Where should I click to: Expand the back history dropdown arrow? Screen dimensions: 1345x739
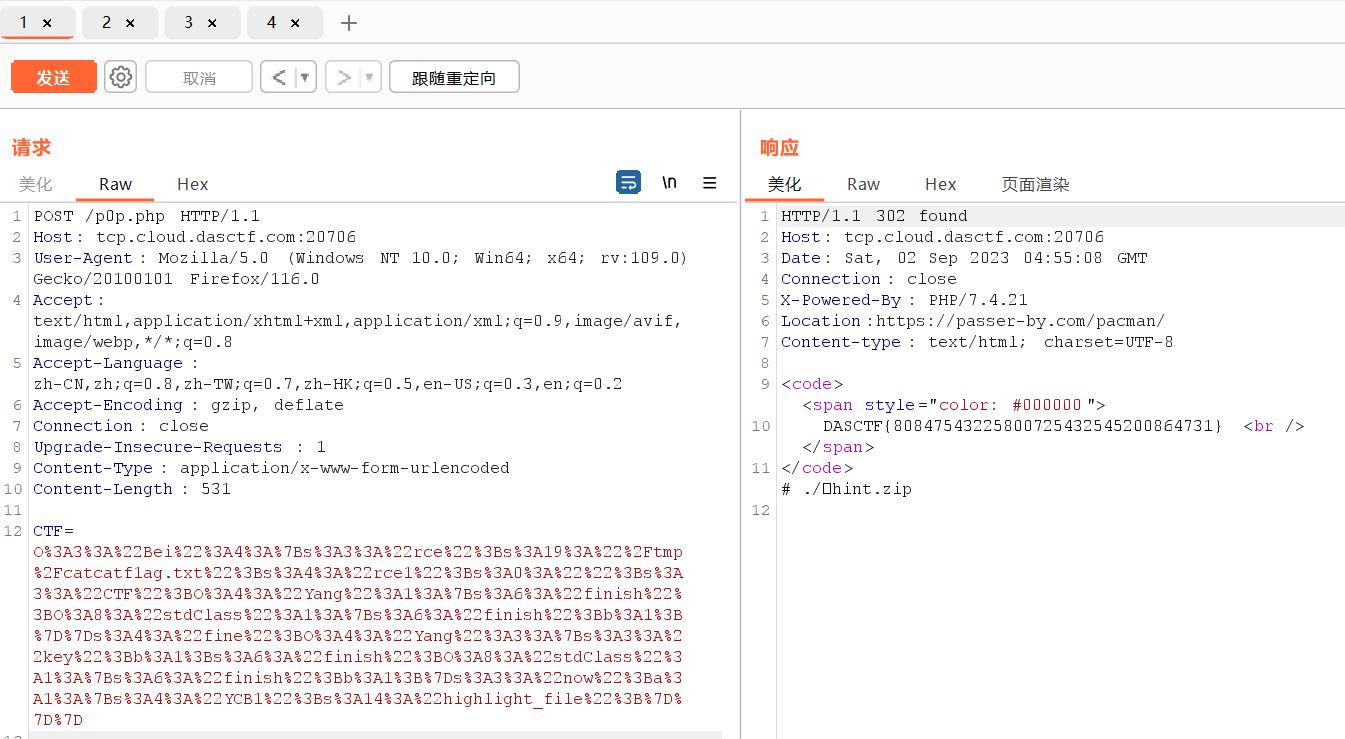click(x=305, y=77)
